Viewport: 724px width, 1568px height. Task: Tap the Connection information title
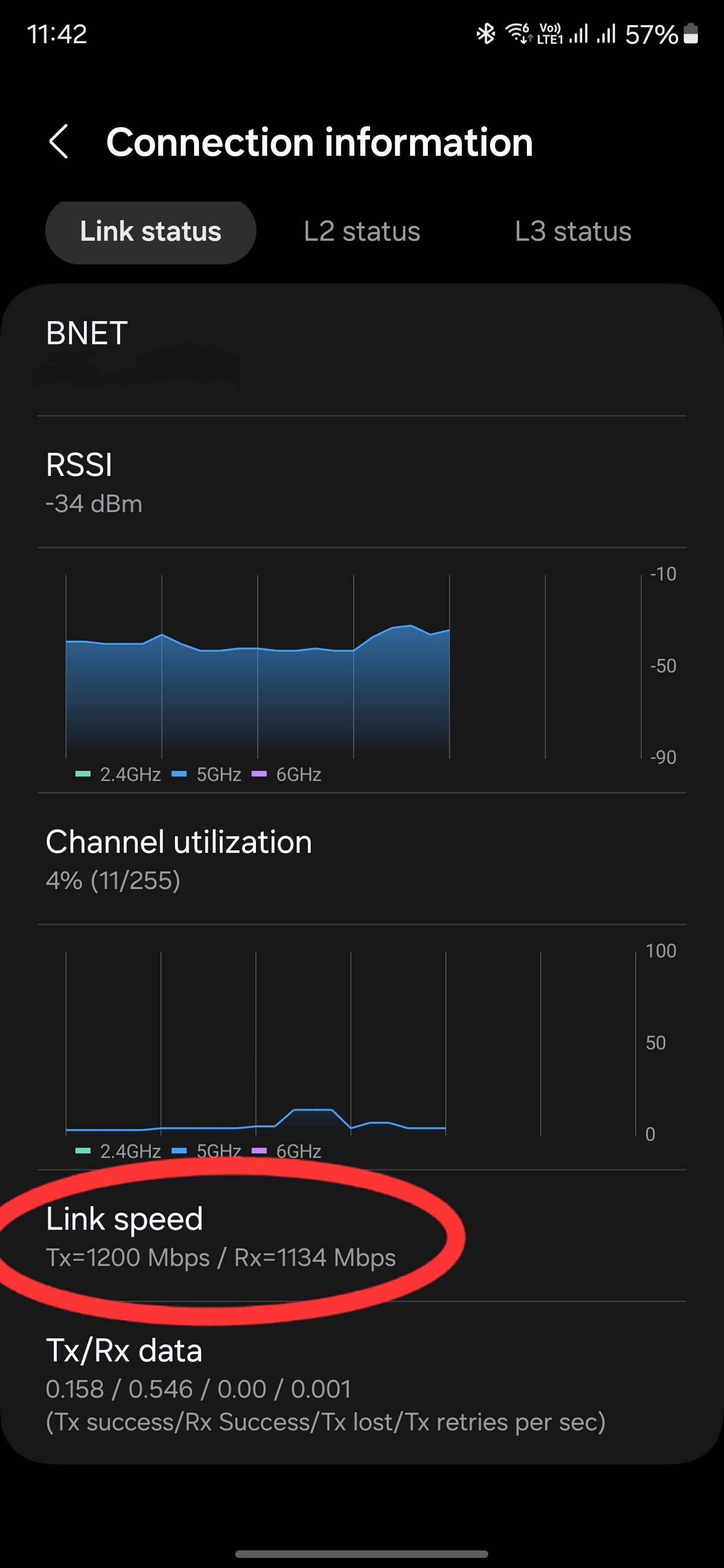coord(320,142)
